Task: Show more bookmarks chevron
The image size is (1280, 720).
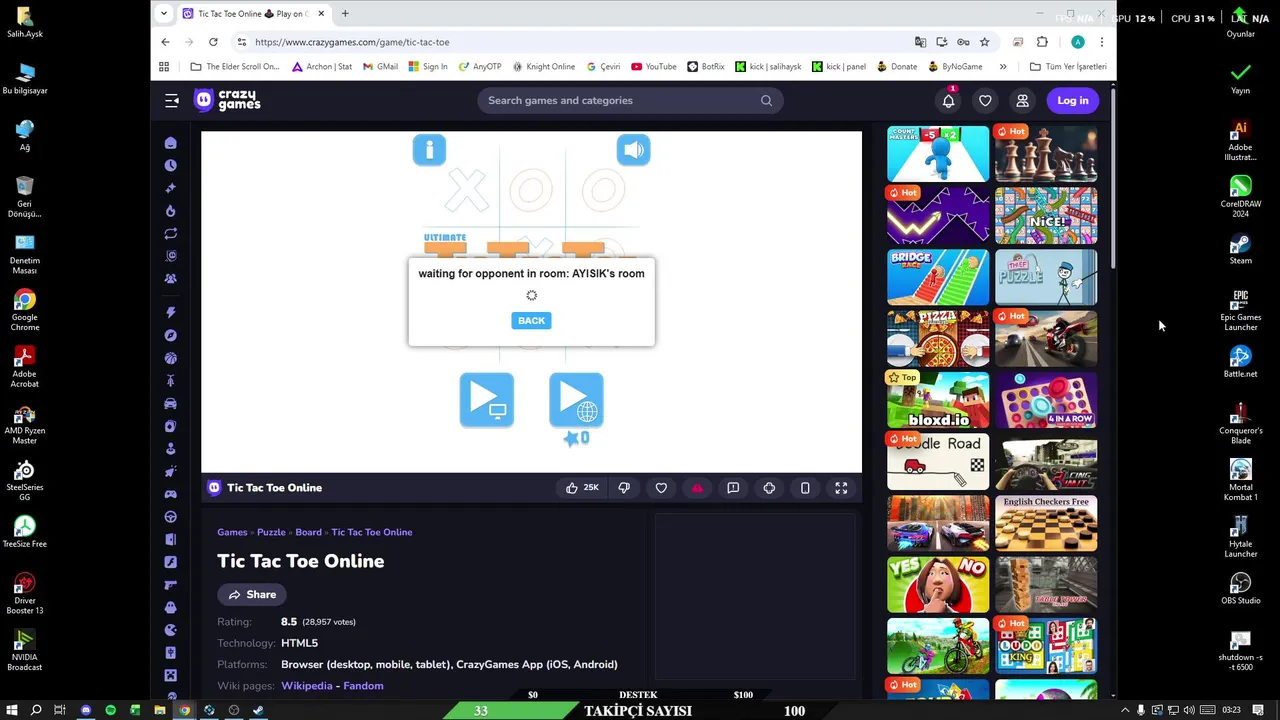Action: coord(1003,67)
